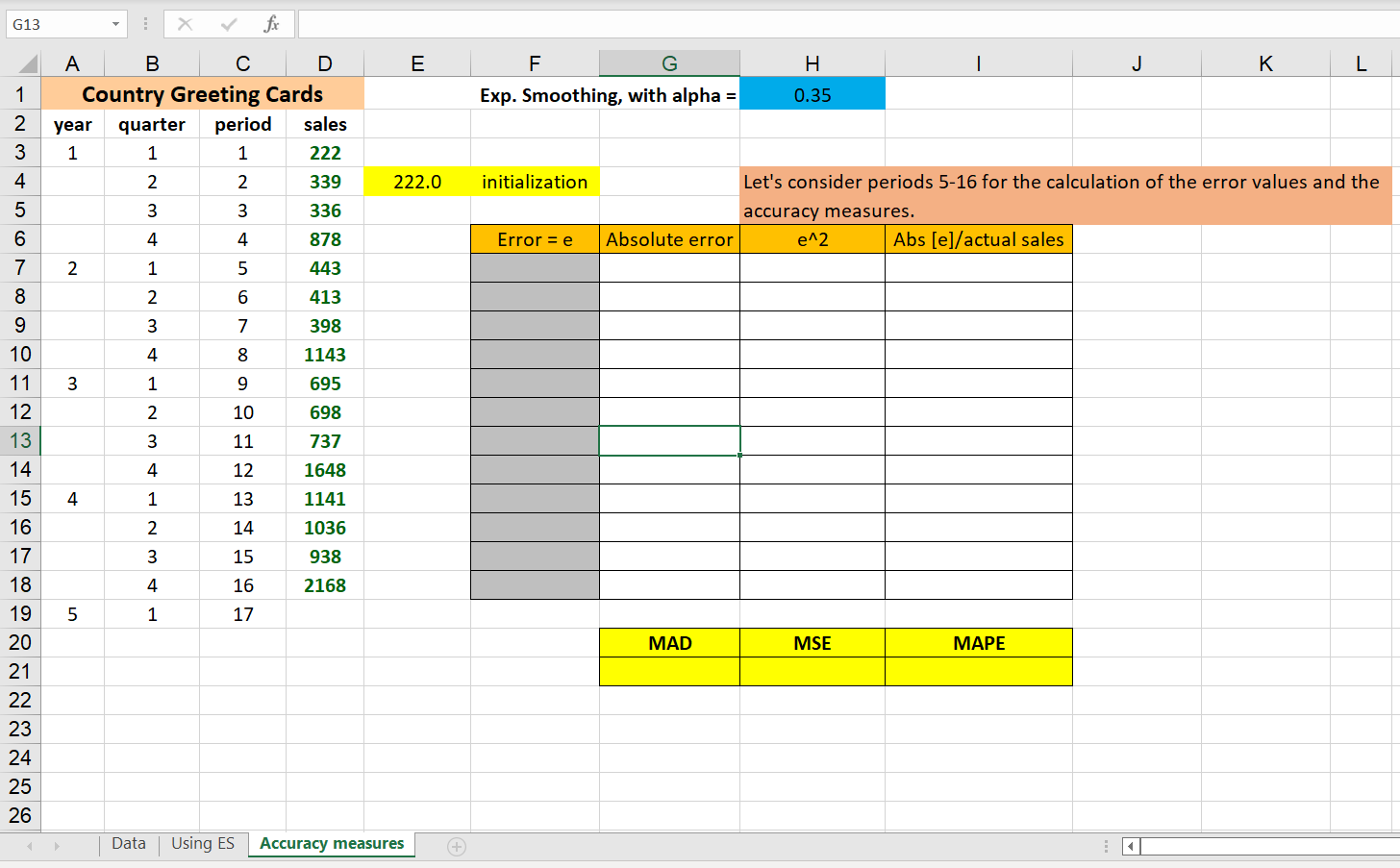Screen dimensions: 1400x868
Task: Select column G header
Action: (670, 63)
